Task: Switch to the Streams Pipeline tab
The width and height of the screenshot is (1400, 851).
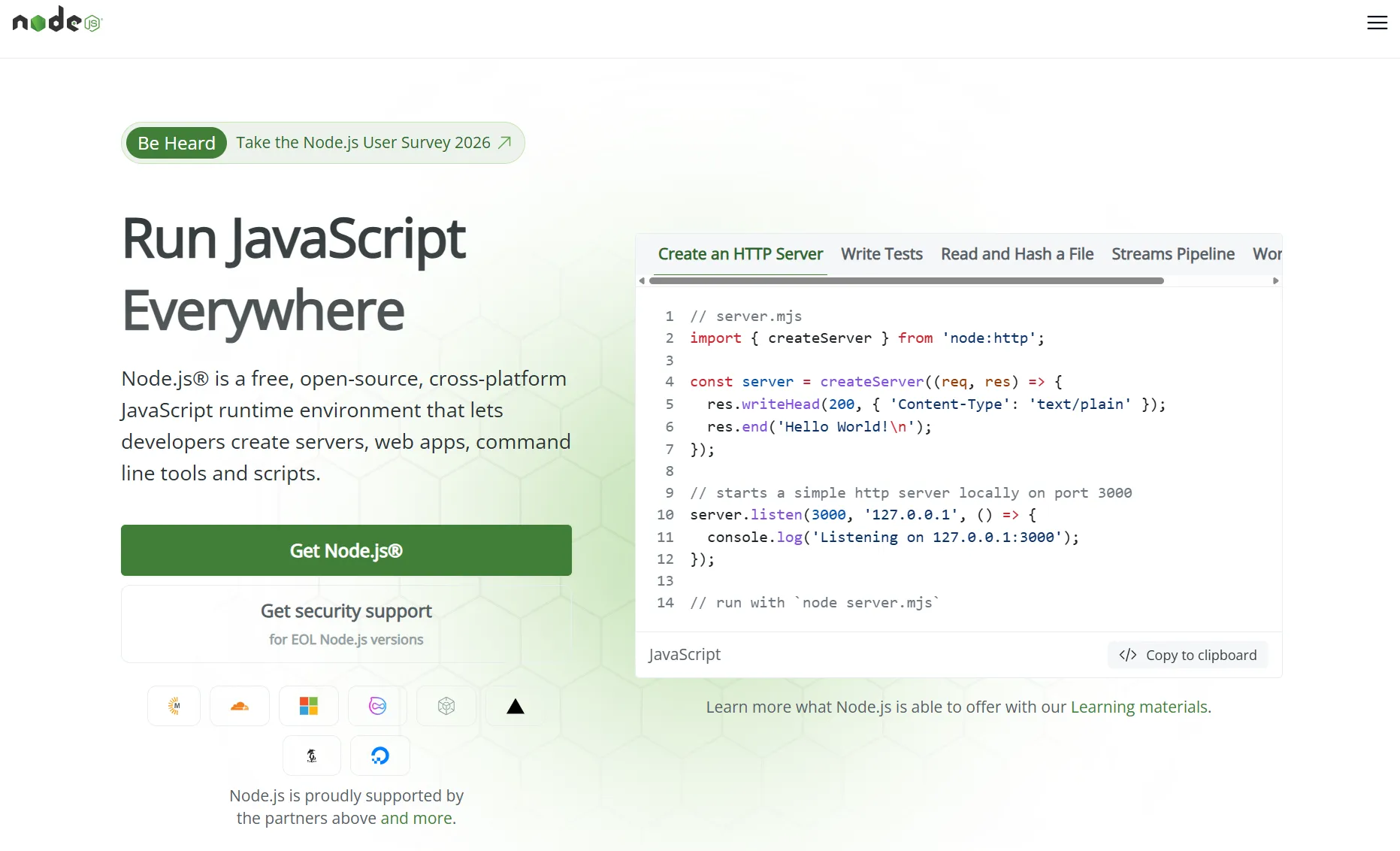Action: point(1173,254)
